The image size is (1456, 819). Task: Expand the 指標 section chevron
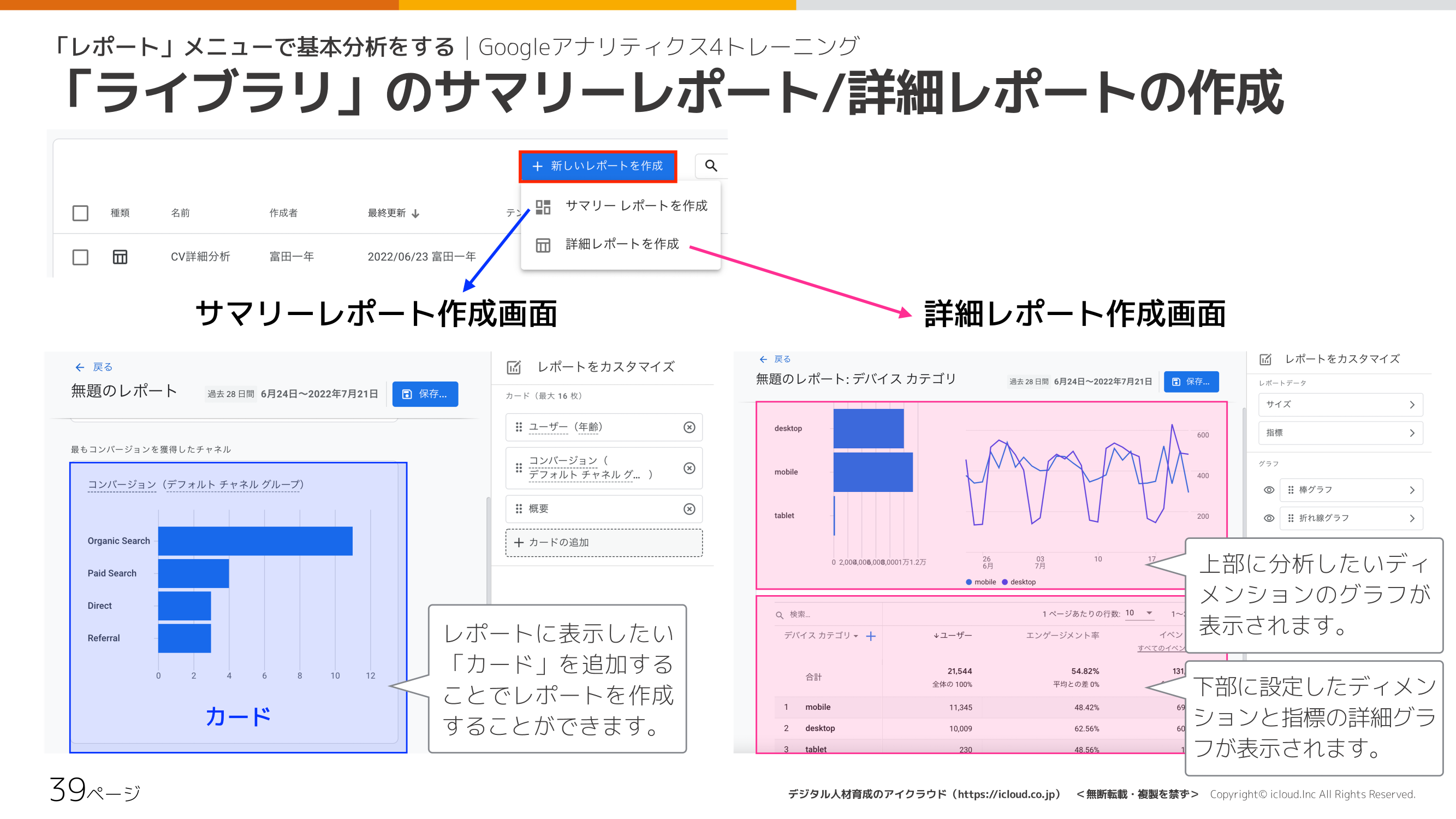pos(1413,433)
